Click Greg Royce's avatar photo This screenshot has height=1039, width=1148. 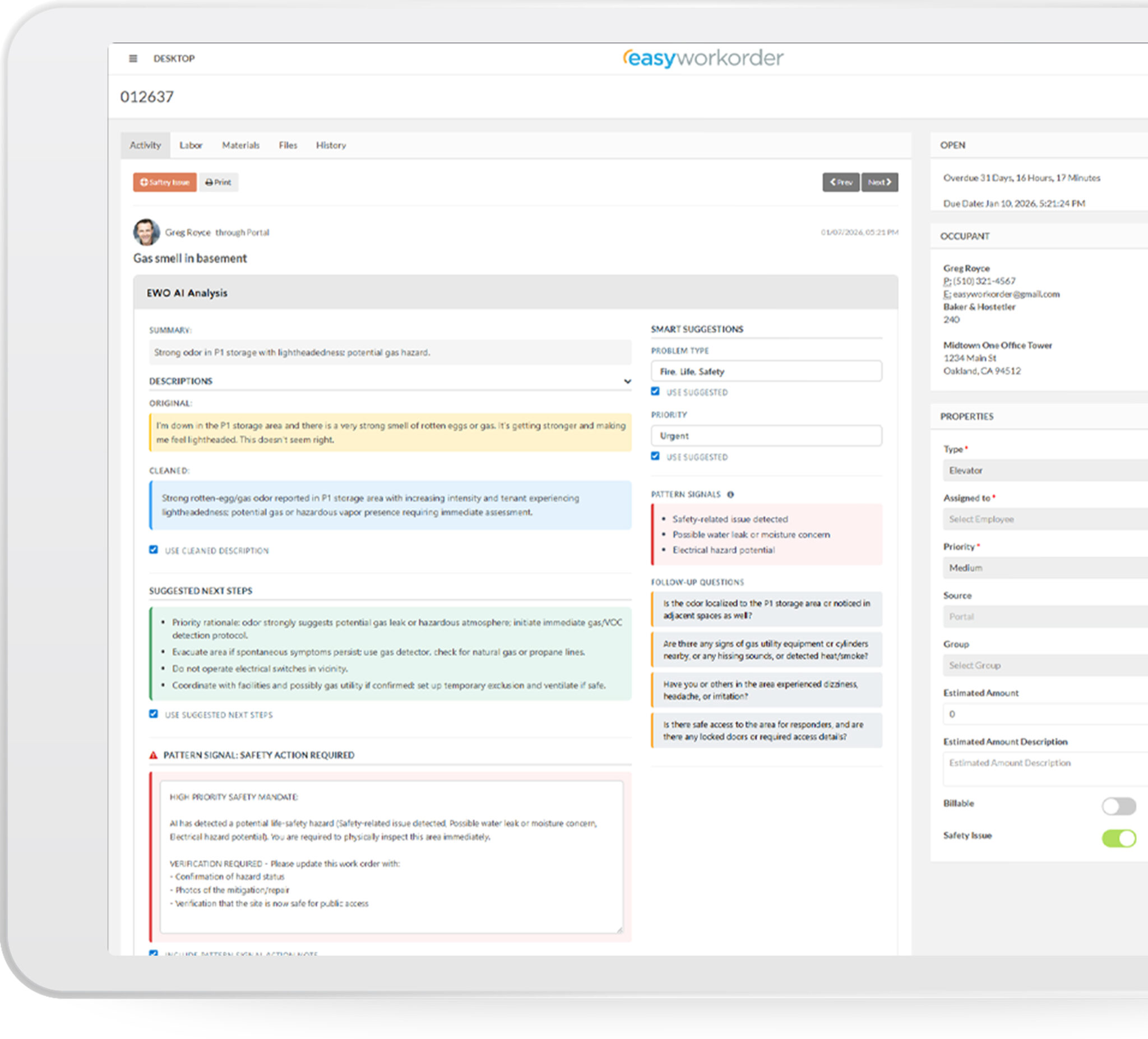[146, 232]
